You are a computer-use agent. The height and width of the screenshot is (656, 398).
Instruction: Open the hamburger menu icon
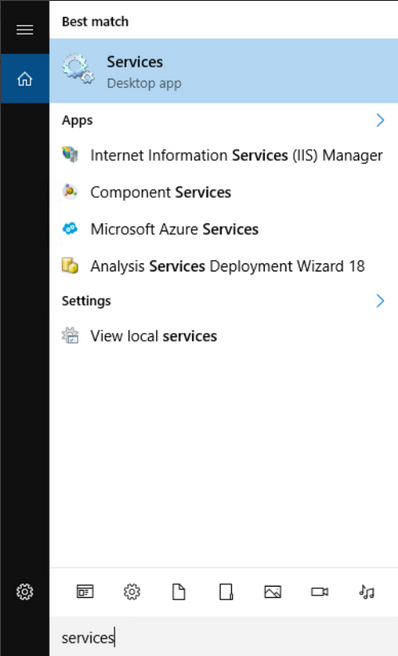click(x=25, y=30)
